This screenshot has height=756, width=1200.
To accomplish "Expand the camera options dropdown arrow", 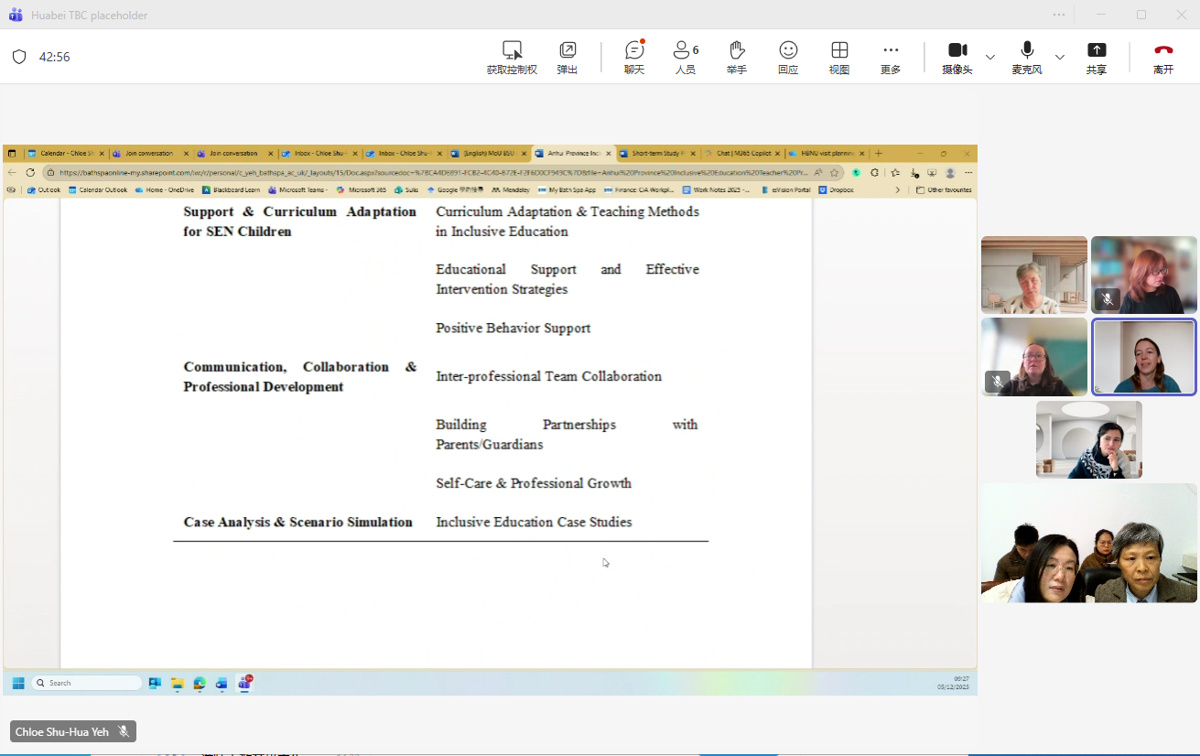I will [x=990, y=57].
